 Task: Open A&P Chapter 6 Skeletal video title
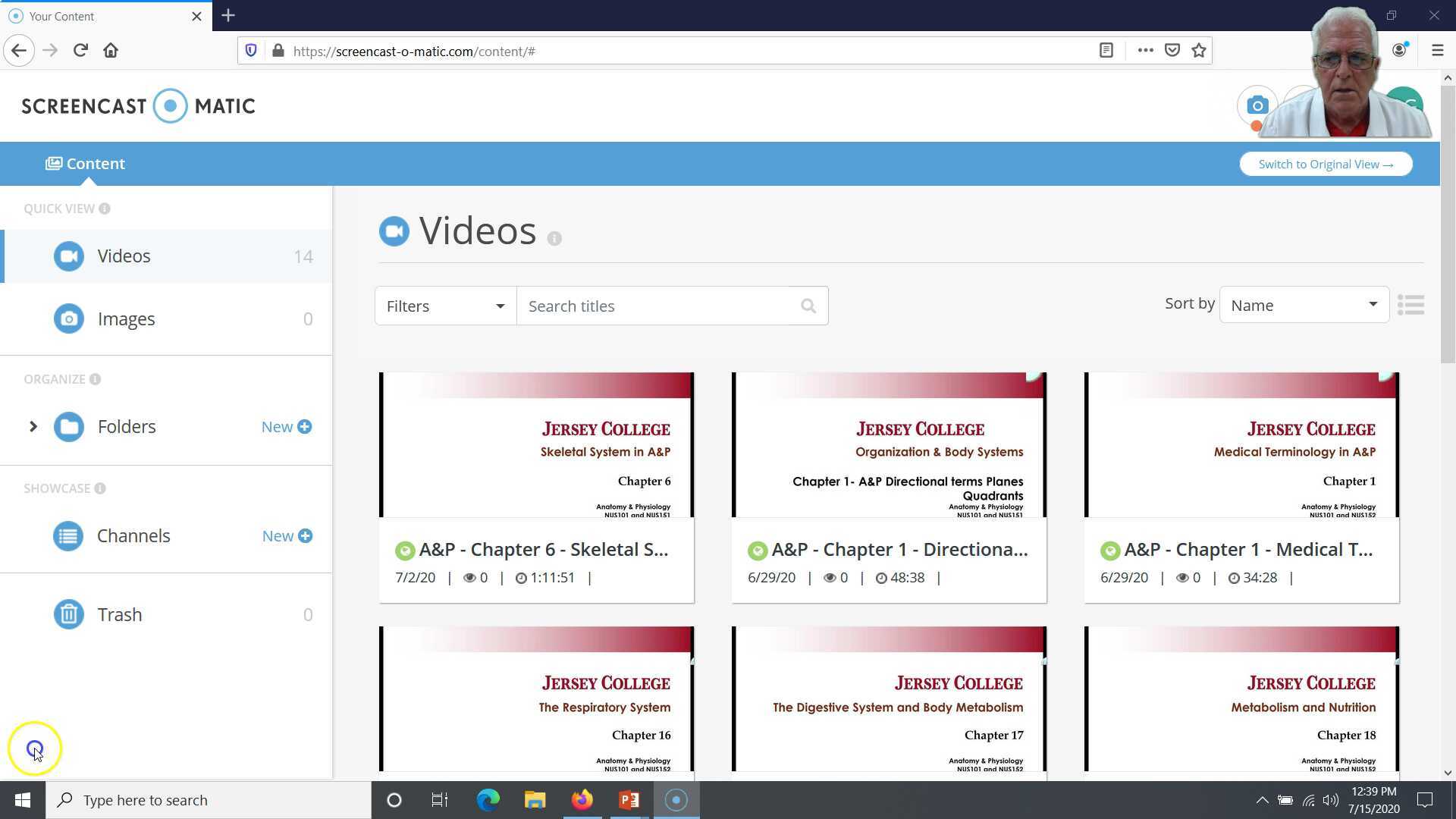[x=543, y=550]
